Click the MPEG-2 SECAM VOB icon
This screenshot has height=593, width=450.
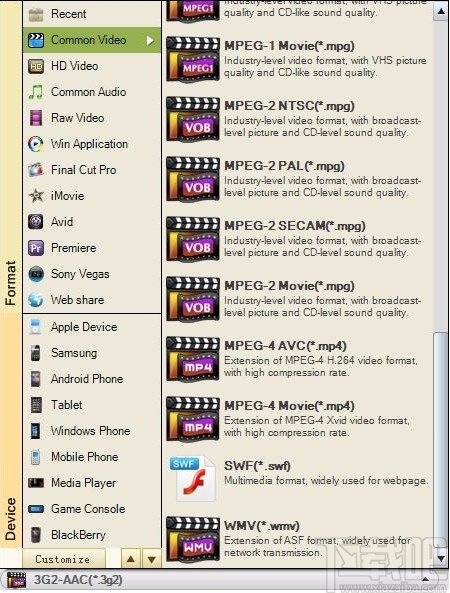point(193,239)
